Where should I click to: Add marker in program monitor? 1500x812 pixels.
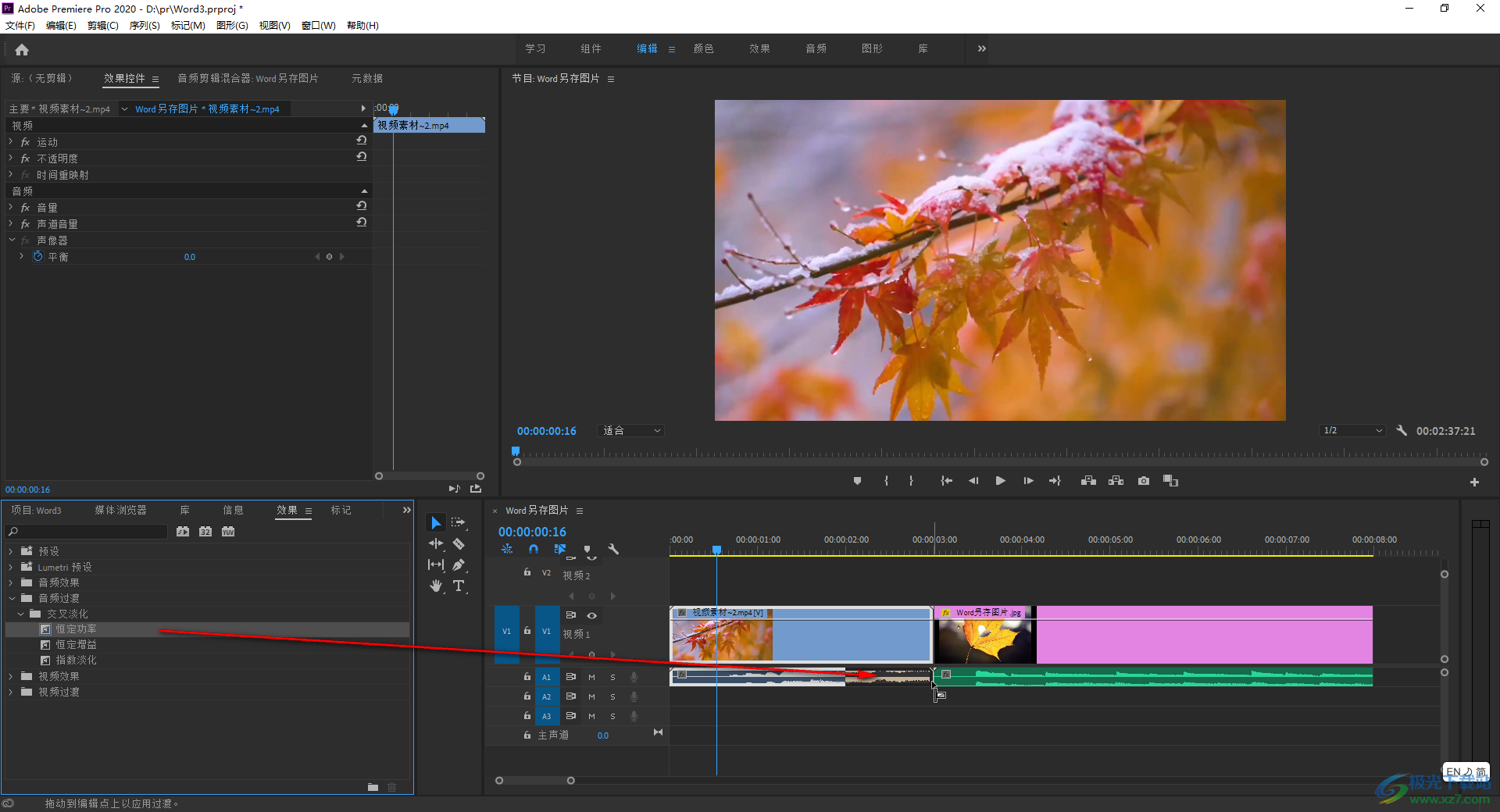857,481
